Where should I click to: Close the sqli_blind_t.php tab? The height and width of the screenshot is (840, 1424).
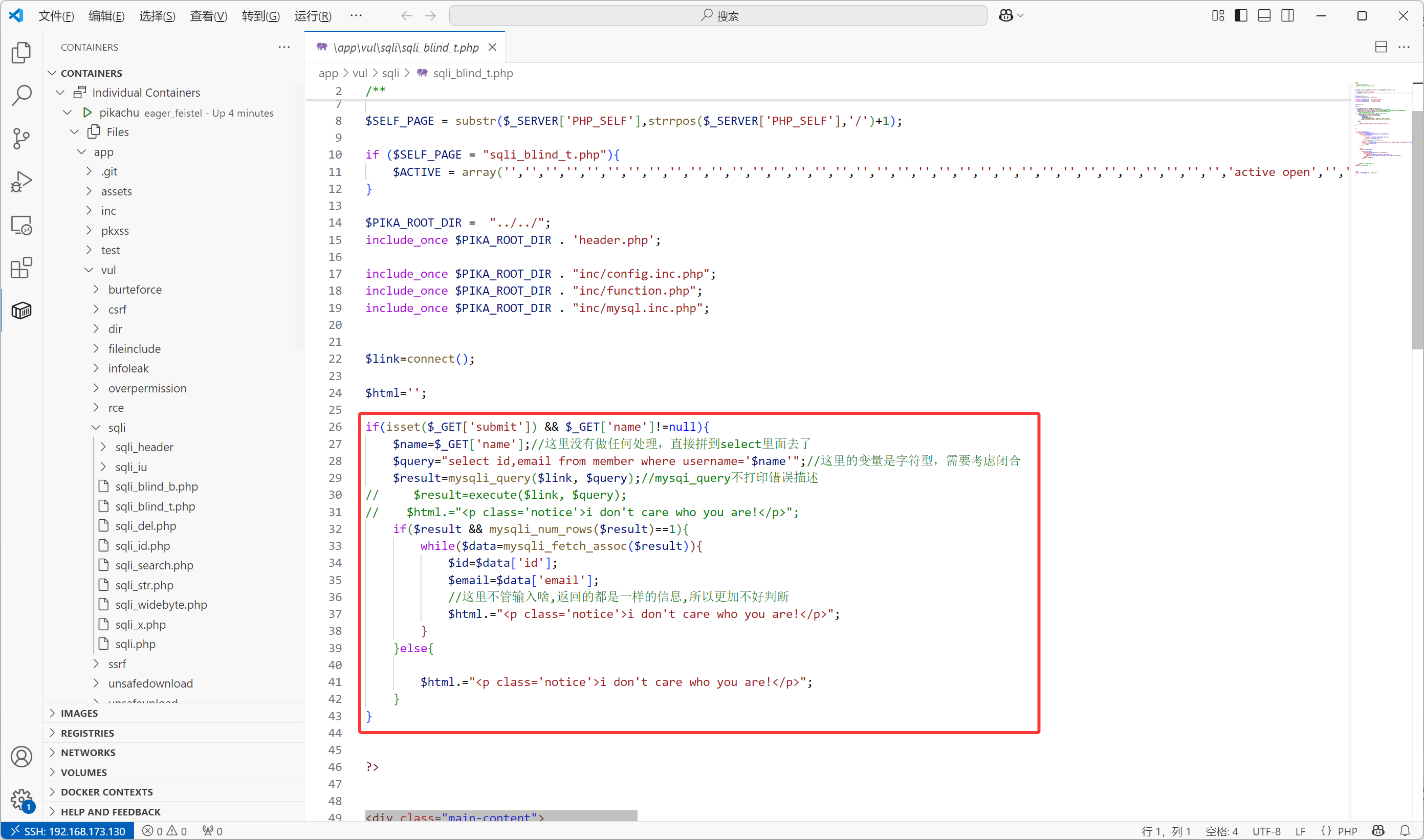point(492,47)
